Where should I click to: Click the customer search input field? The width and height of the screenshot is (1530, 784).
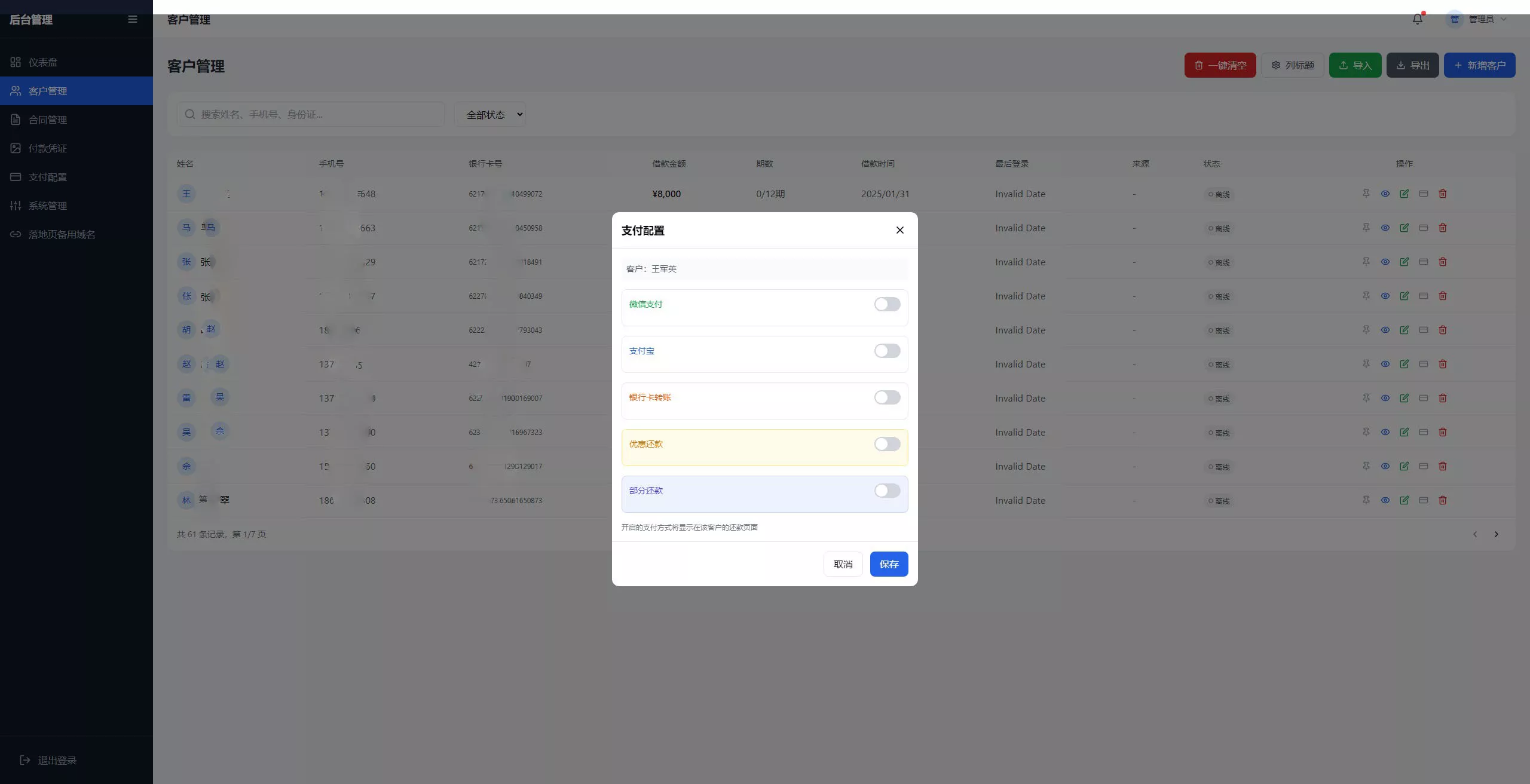coord(311,114)
